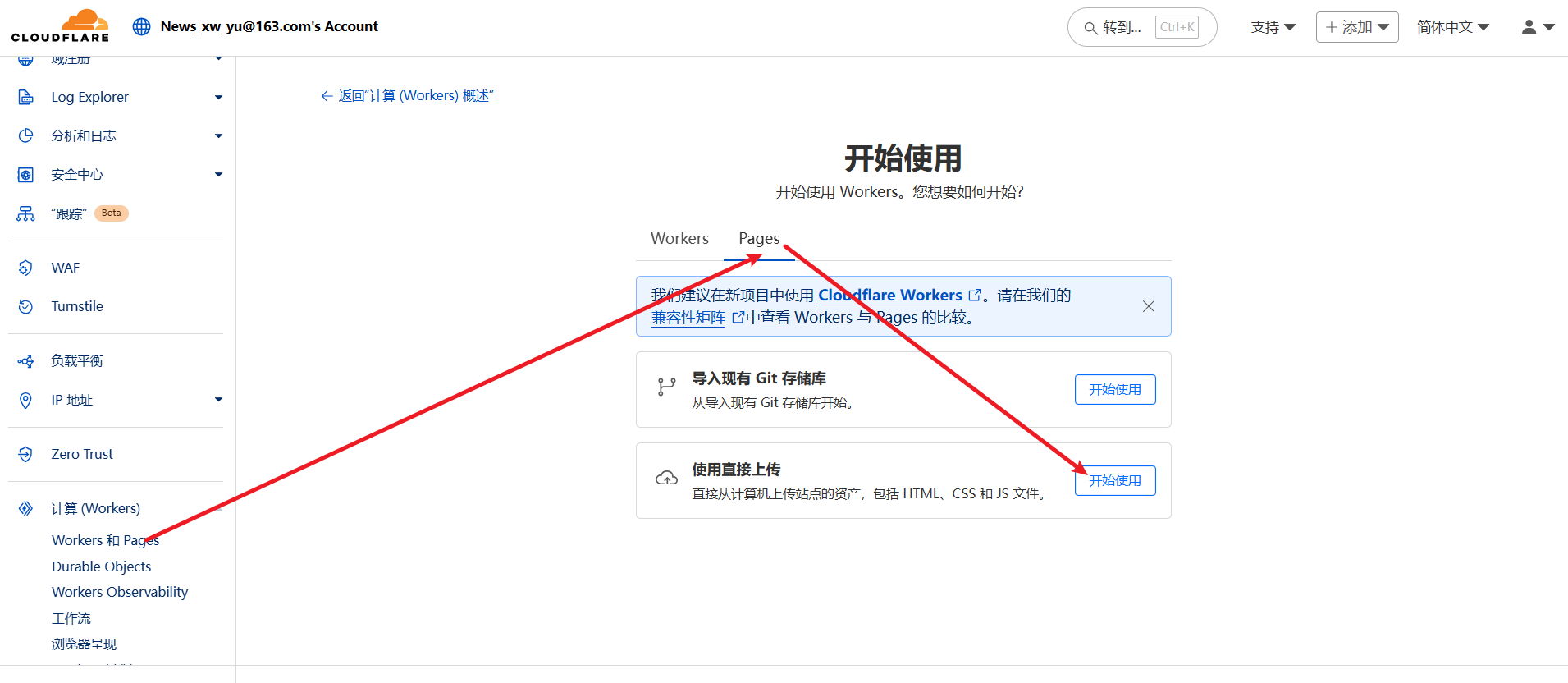Click 开始使用 for 使用直接上传
The width and height of the screenshot is (1568, 683).
click(x=1114, y=480)
